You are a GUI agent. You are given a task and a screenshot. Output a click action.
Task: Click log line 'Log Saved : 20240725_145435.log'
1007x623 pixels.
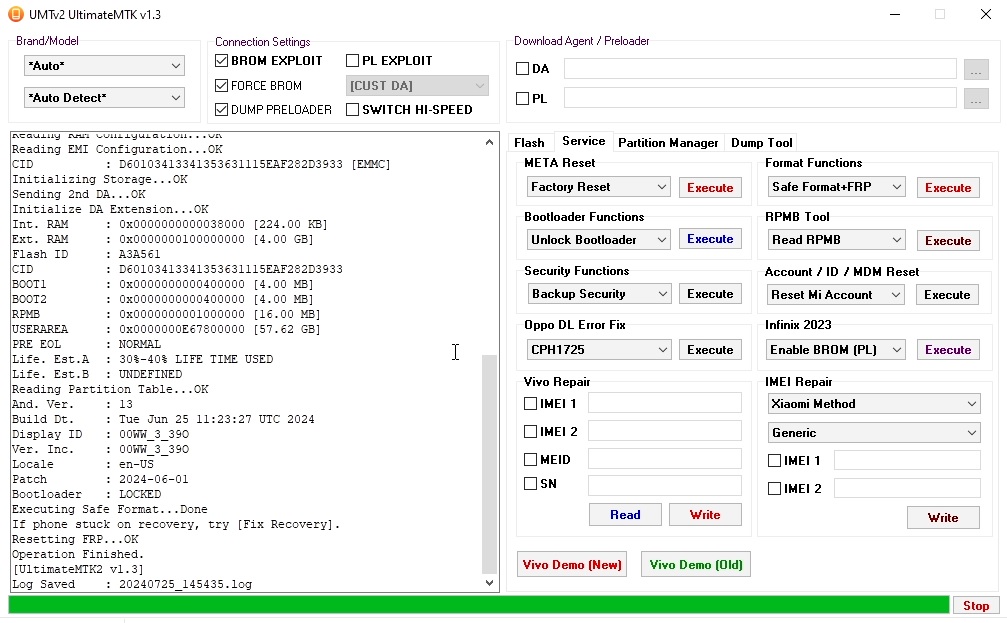tap(132, 584)
